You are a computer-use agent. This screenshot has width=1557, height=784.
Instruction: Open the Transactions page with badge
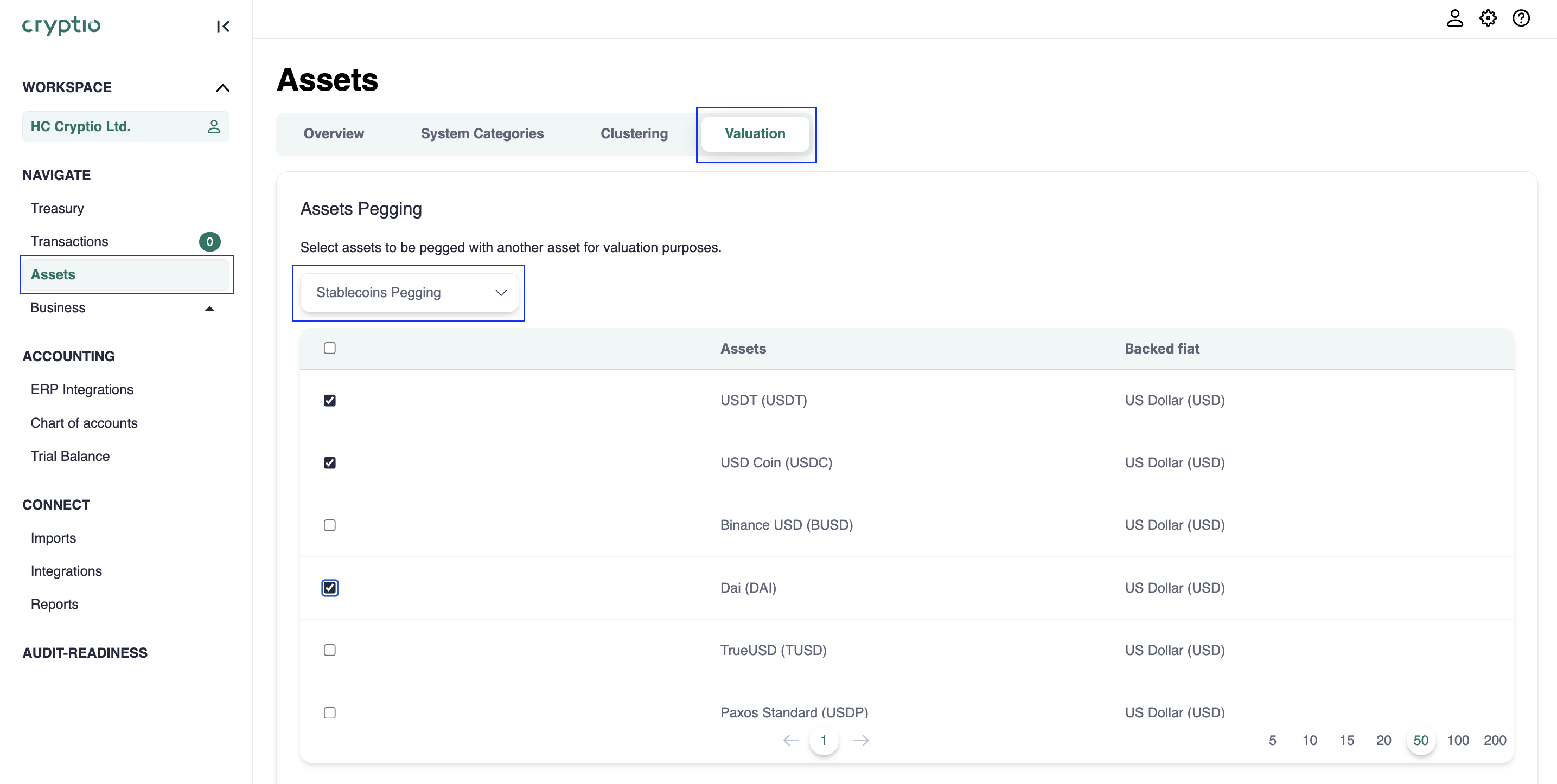(x=69, y=242)
